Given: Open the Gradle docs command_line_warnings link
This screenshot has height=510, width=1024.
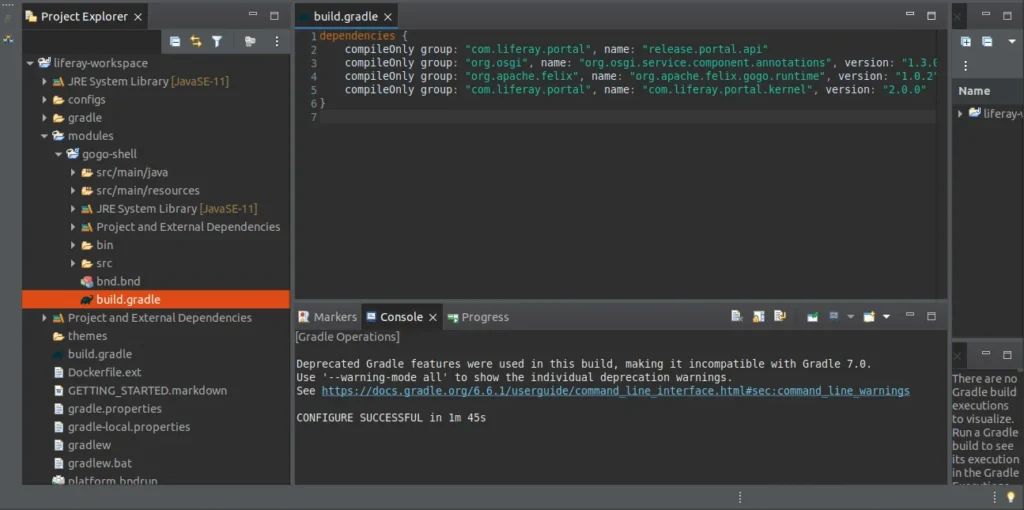Looking at the screenshot, I should point(615,390).
